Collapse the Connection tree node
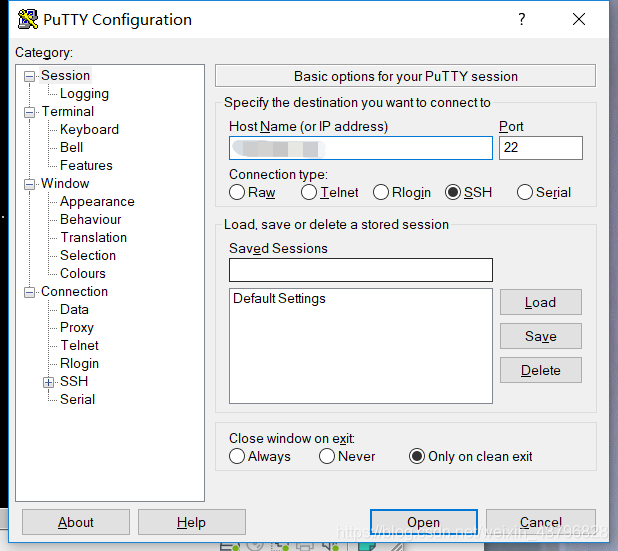 [x=29, y=292]
